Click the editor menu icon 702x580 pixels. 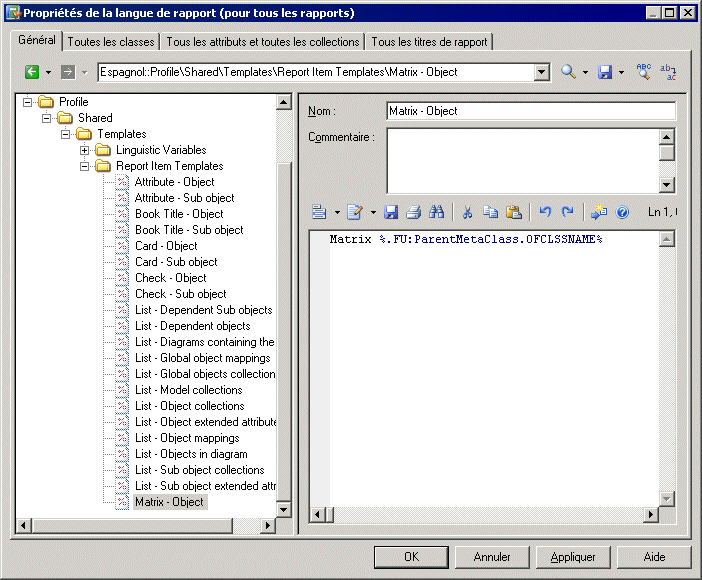click(x=319, y=211)
